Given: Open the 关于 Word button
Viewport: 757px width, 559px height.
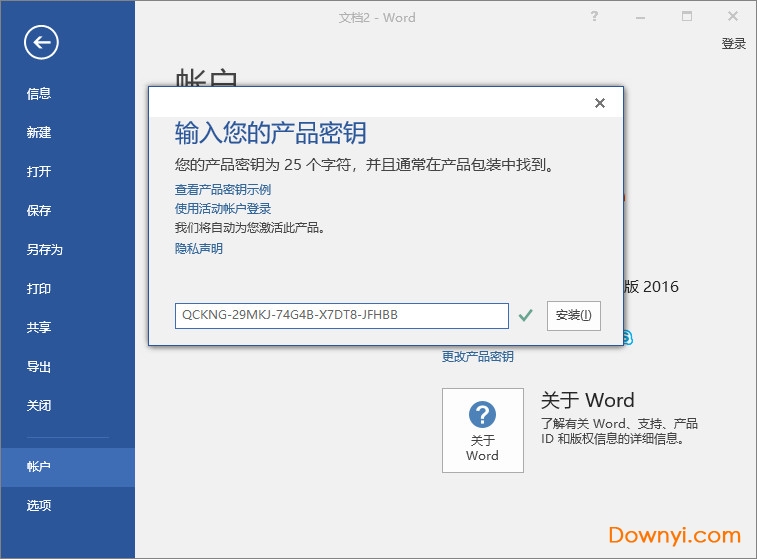Looking at the screenshot, I should (x=483, y=430).
